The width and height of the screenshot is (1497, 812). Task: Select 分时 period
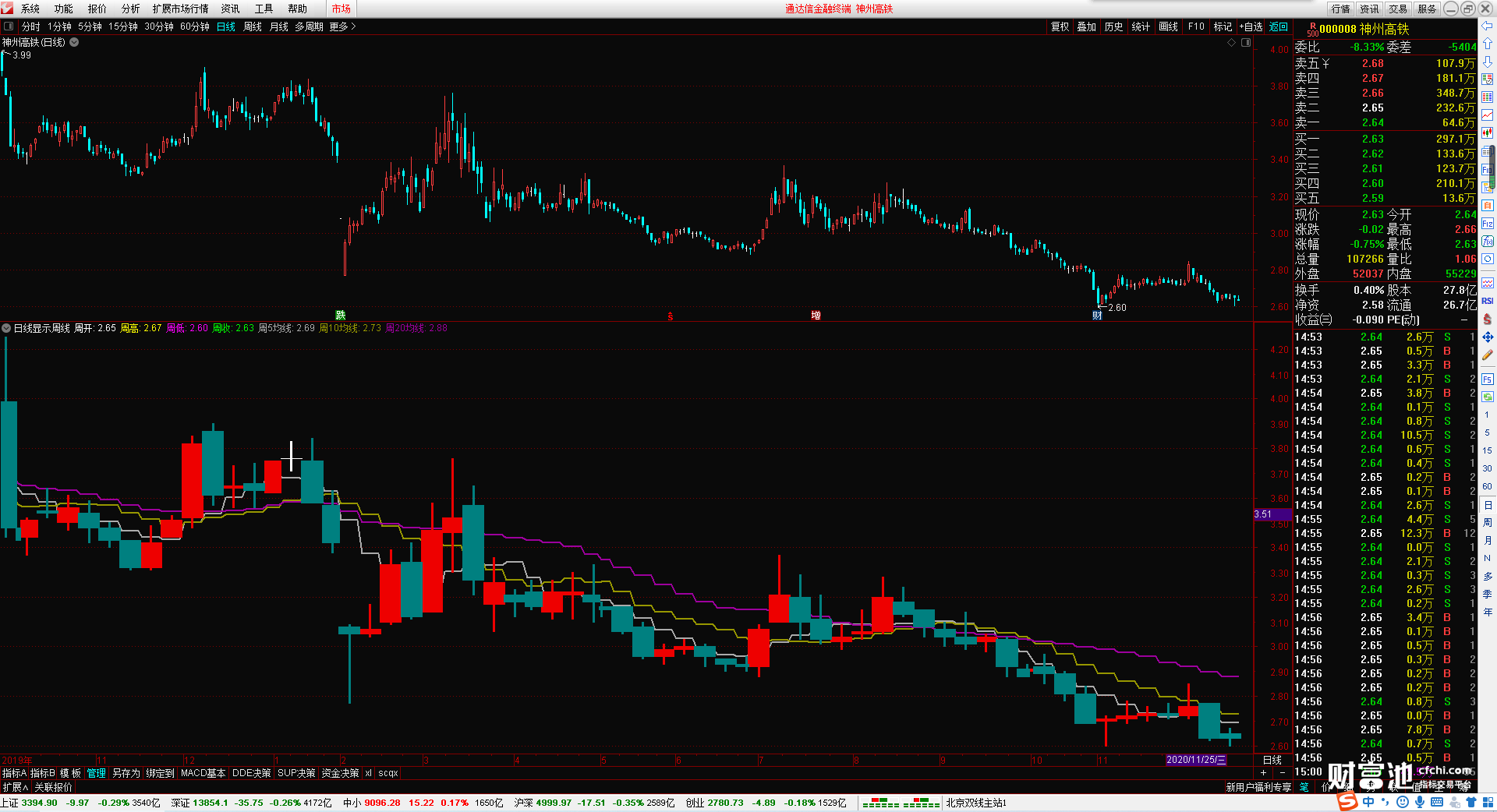31,26
